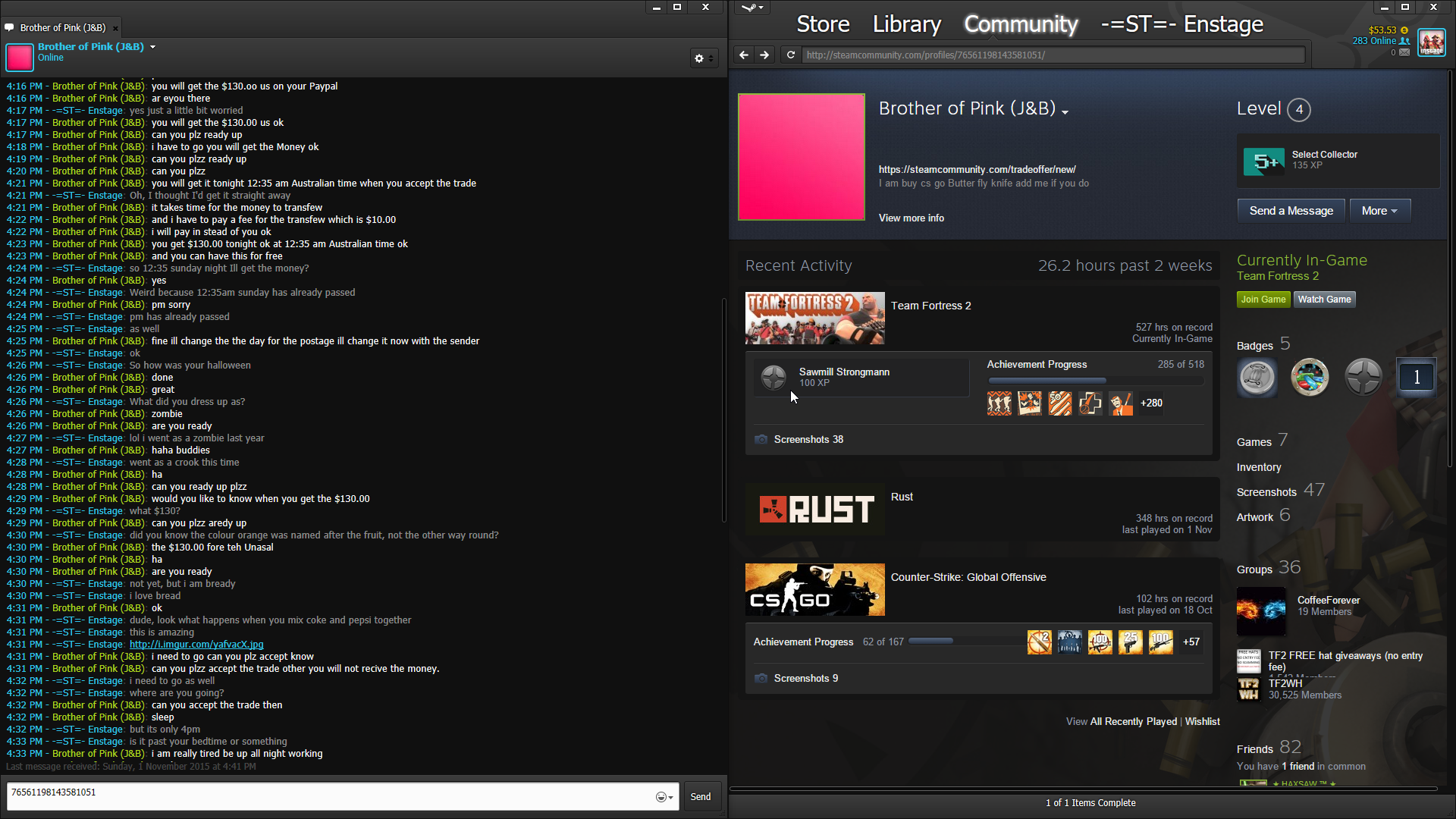This screenshot has width=1456, height=819.
Task: Click the Team Fortress 2 game thumbnail
Action: point(814,318)
